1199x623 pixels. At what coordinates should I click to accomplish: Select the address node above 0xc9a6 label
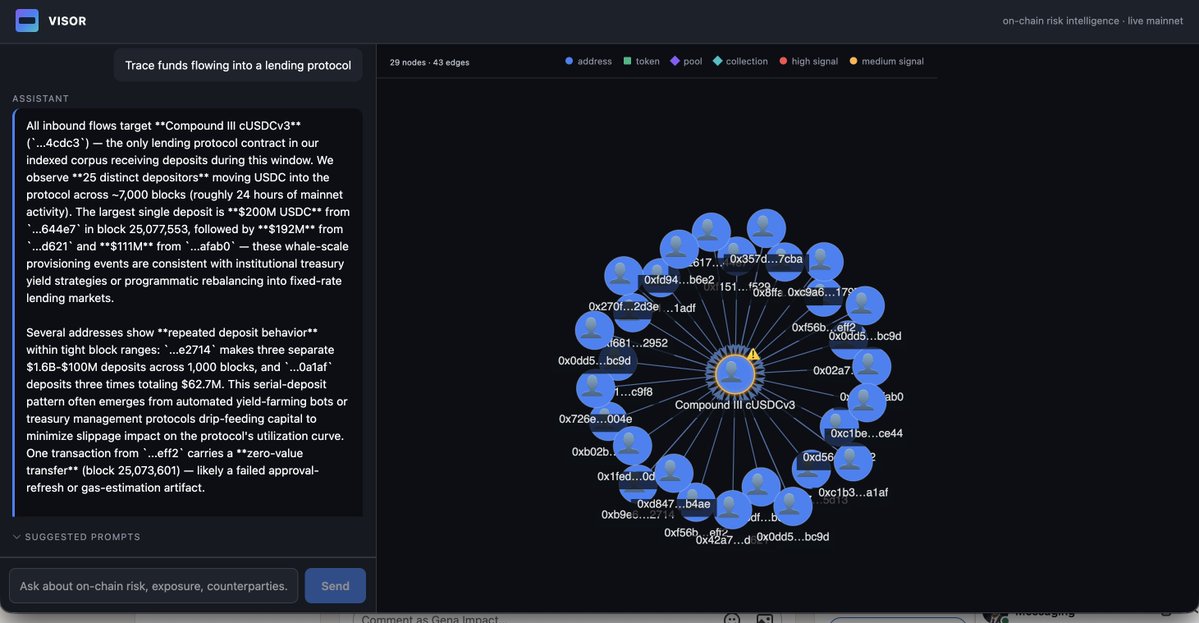coord(824,261)
